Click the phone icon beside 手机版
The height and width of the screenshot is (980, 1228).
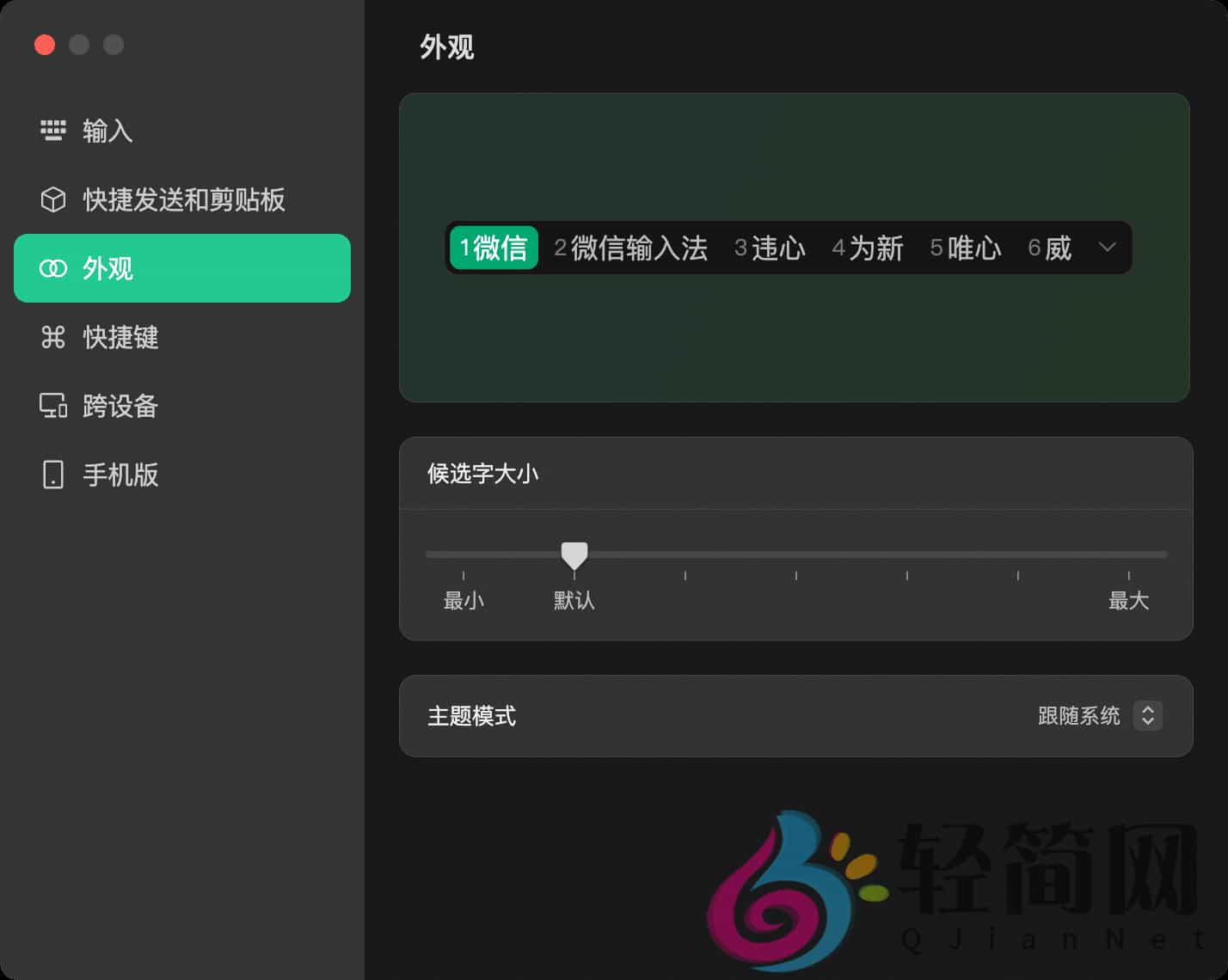click(x=53, y=475)
